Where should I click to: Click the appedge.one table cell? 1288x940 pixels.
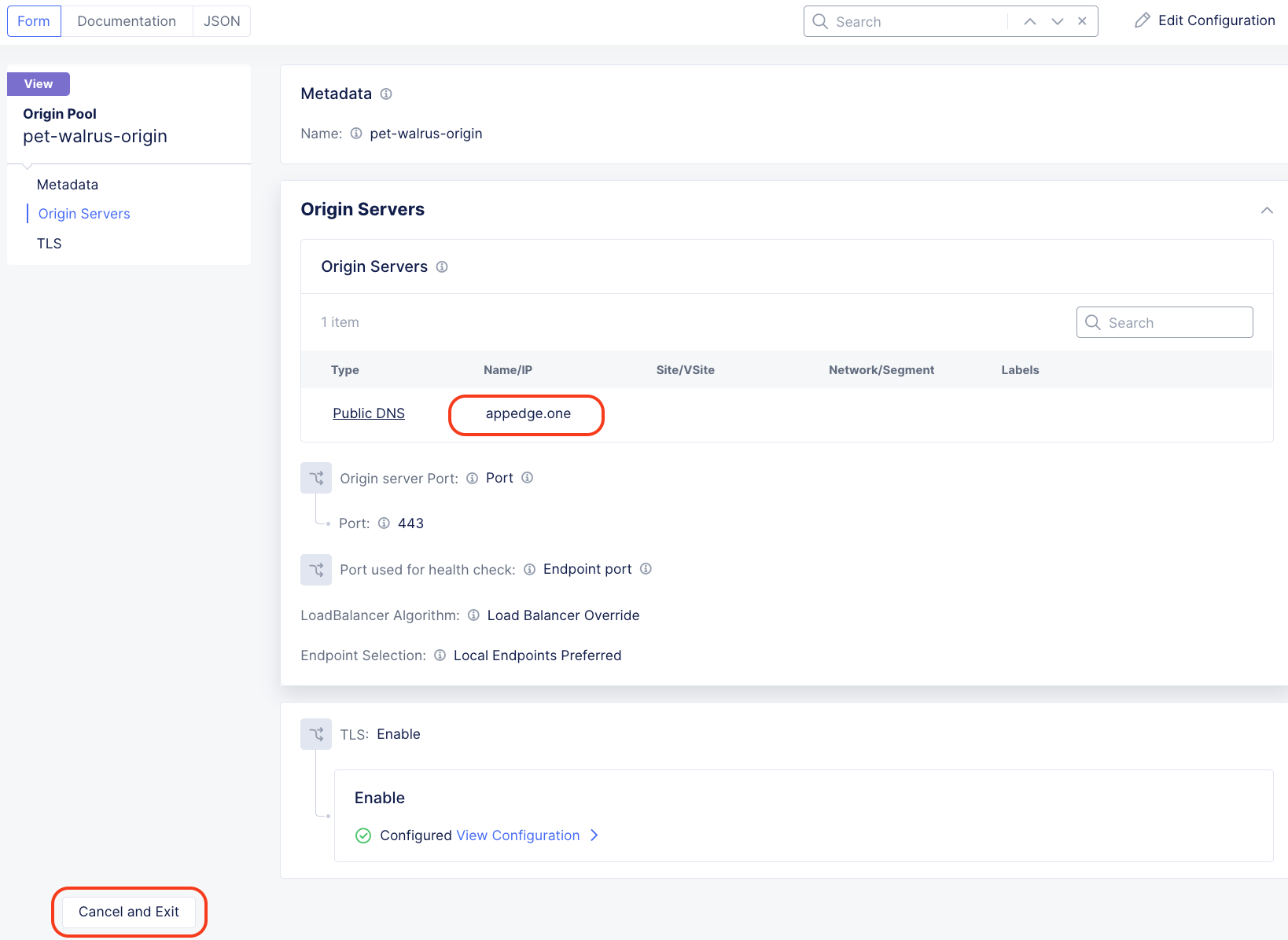coord(528,413)
